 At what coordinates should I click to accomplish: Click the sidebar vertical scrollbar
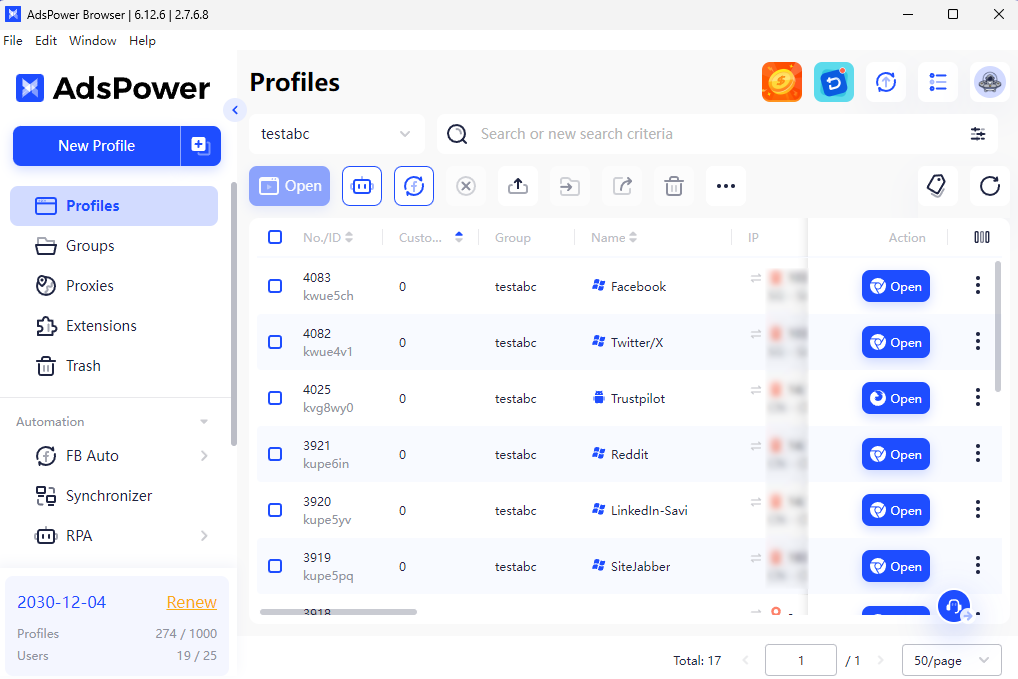234,314
